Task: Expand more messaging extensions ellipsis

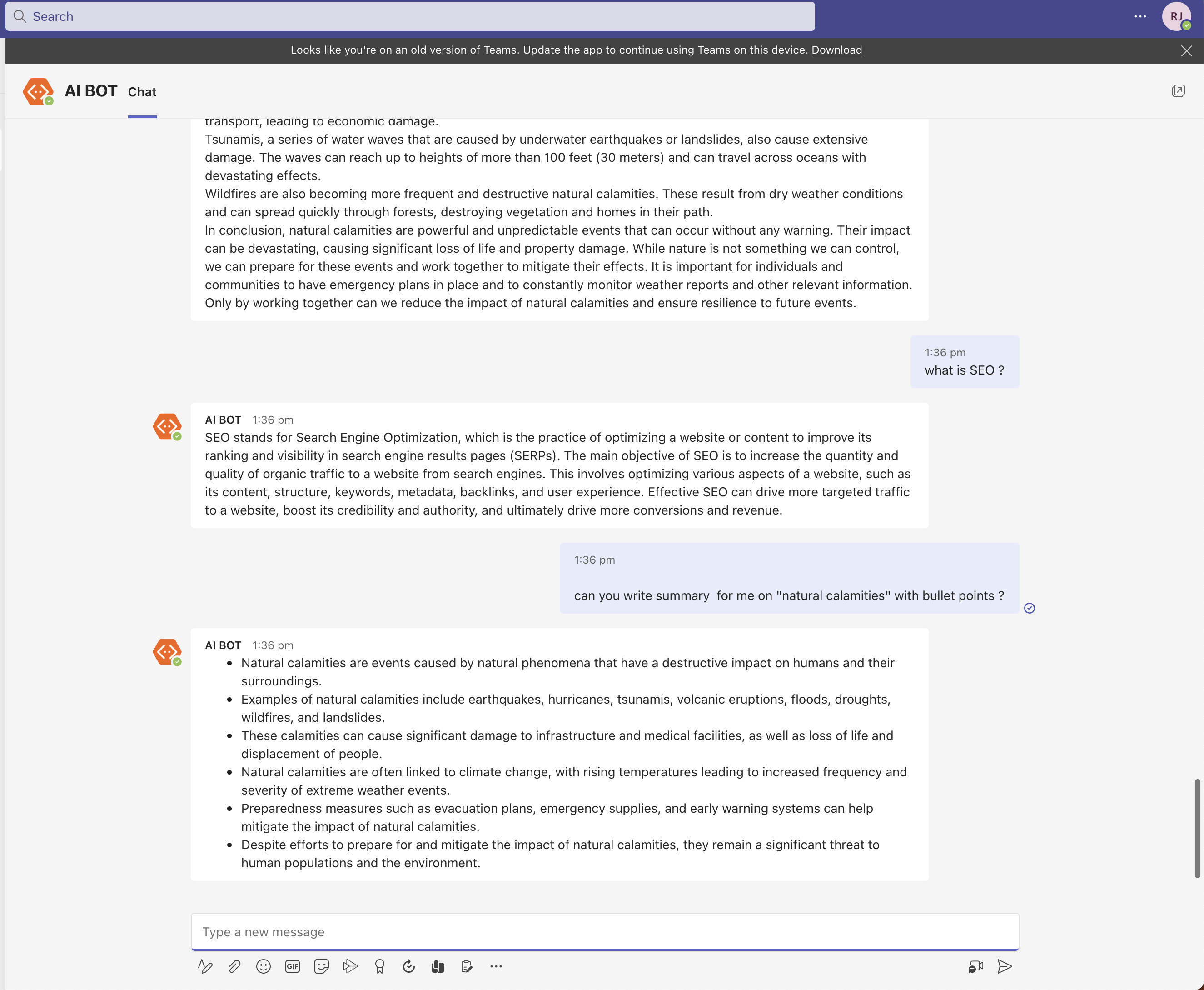Action: [496, 966]
